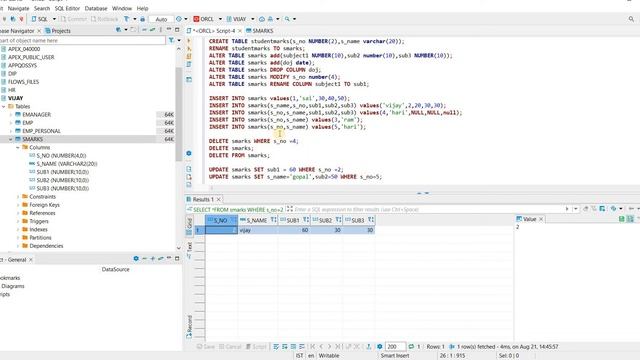Select the SUB2 column in tree
The height and width of the screenshot is (360, 640).
pos(59,180)
